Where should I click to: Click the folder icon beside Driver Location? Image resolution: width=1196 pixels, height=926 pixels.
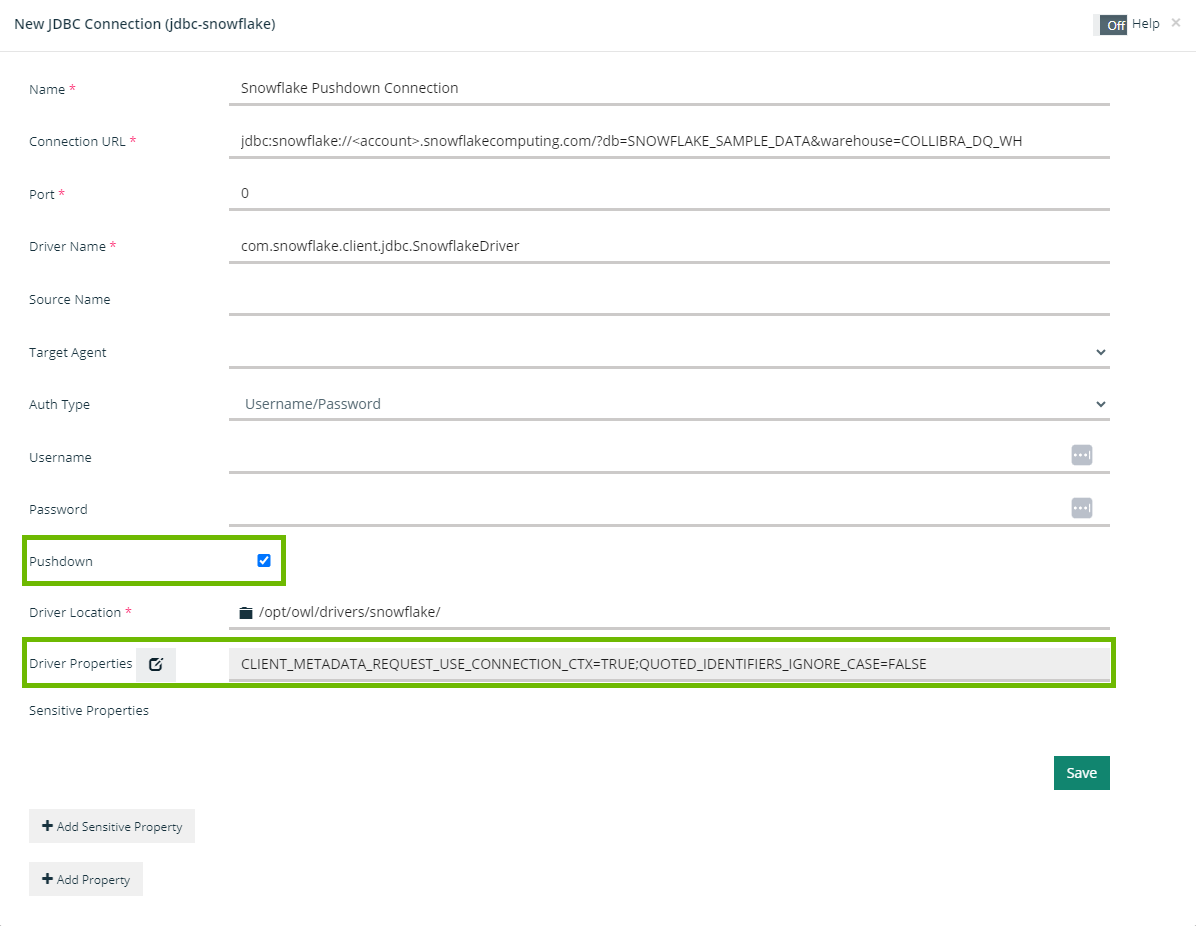pos(246,613)
